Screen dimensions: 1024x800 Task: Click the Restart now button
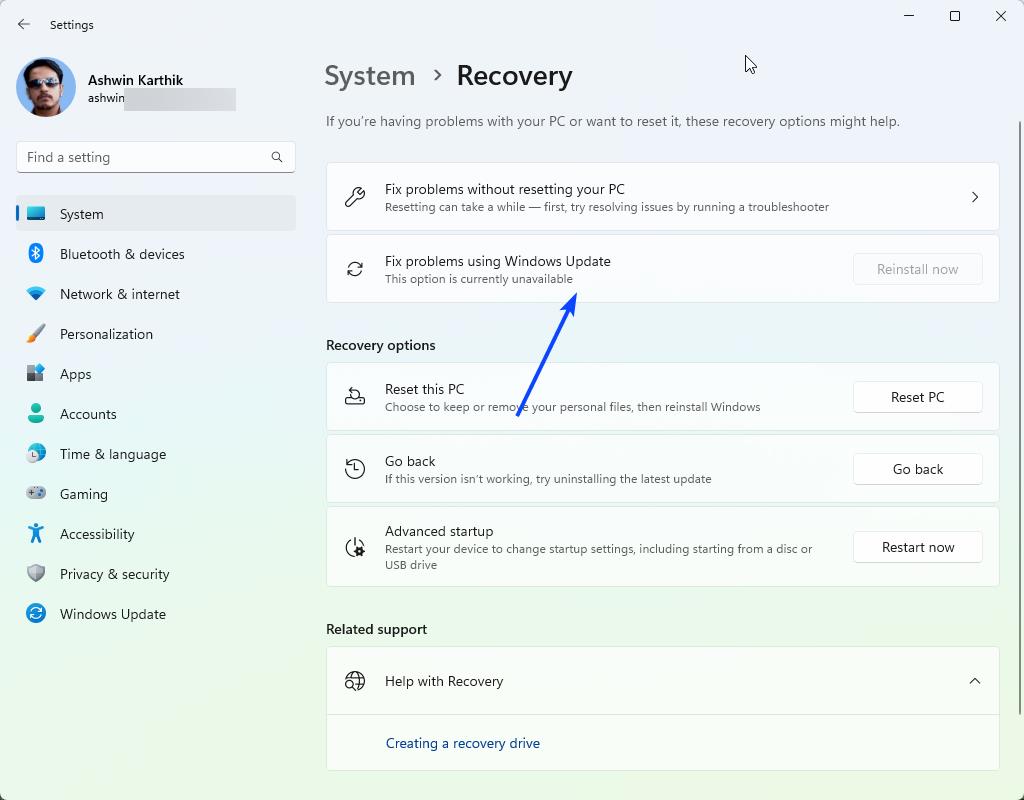tap(917, 547)
